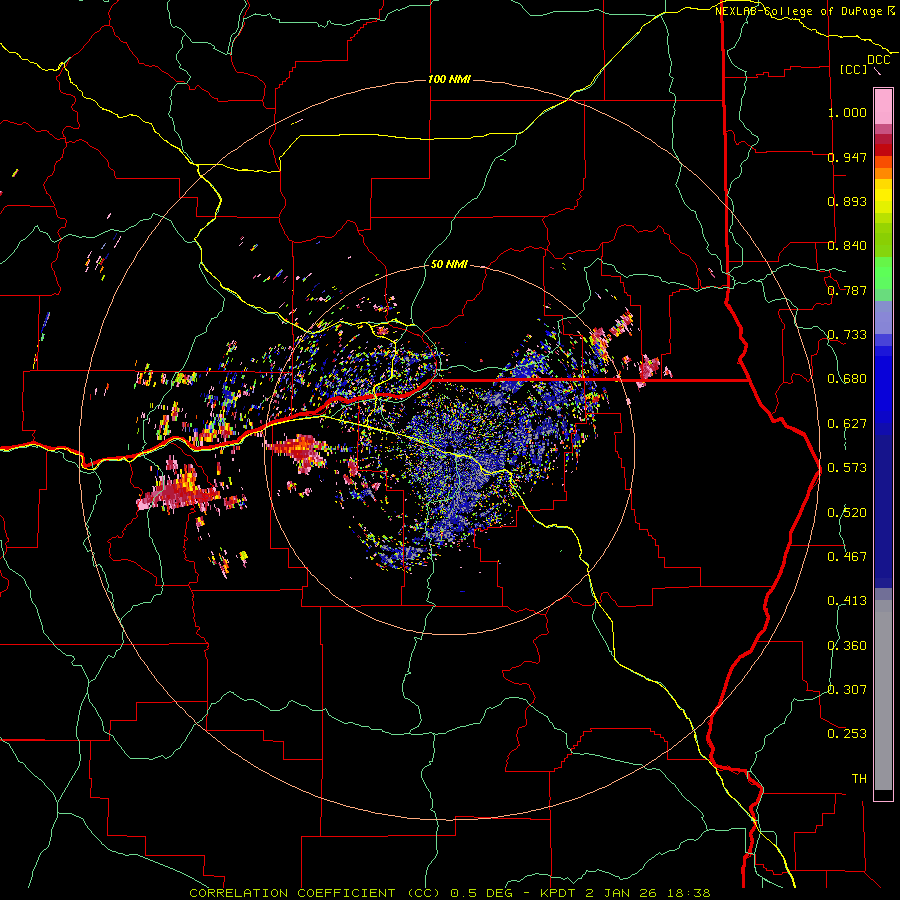
Task: Select the 1.000 color scale value
Action: [847, 112]
